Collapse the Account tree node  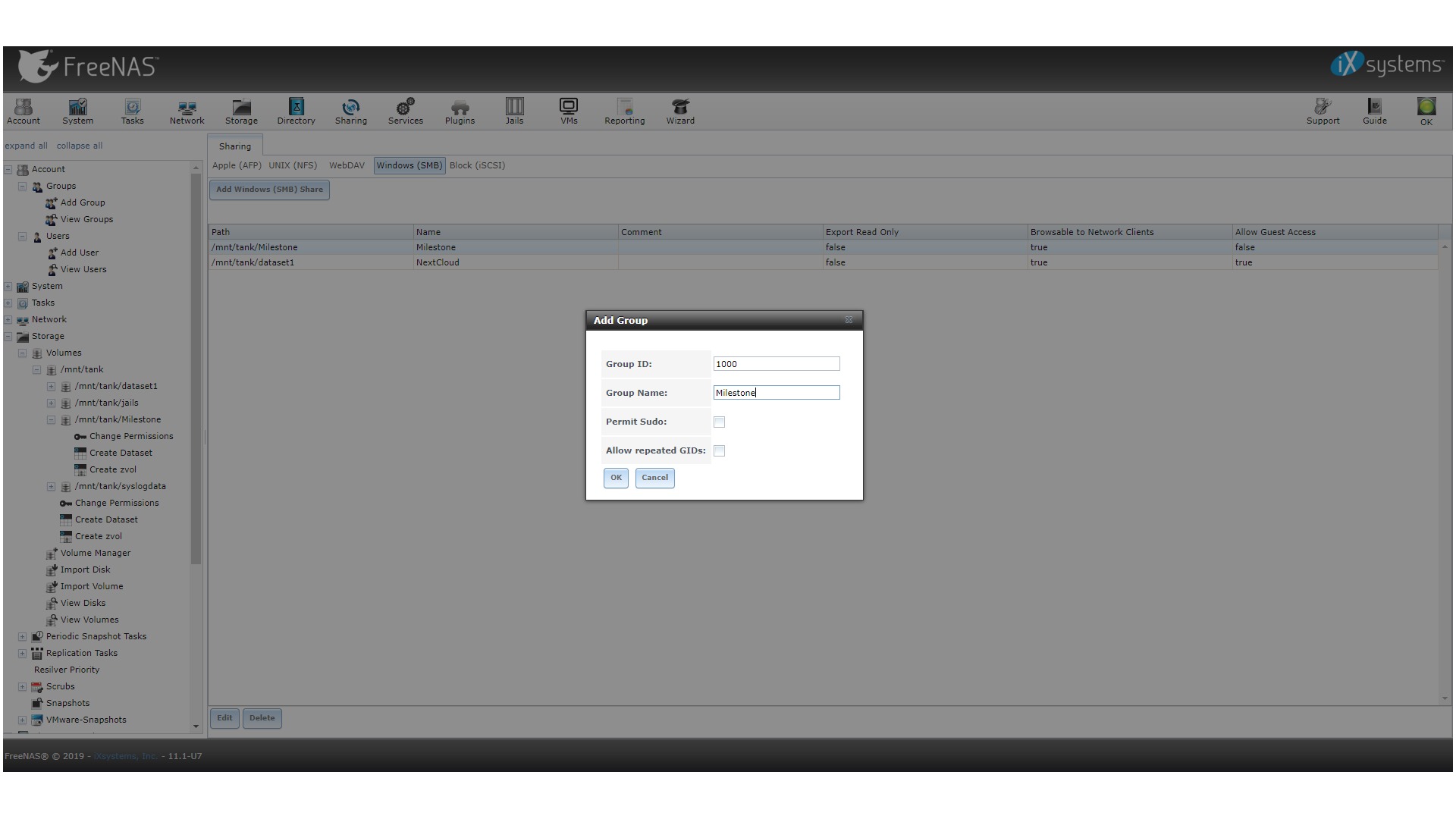click(8, 169)
